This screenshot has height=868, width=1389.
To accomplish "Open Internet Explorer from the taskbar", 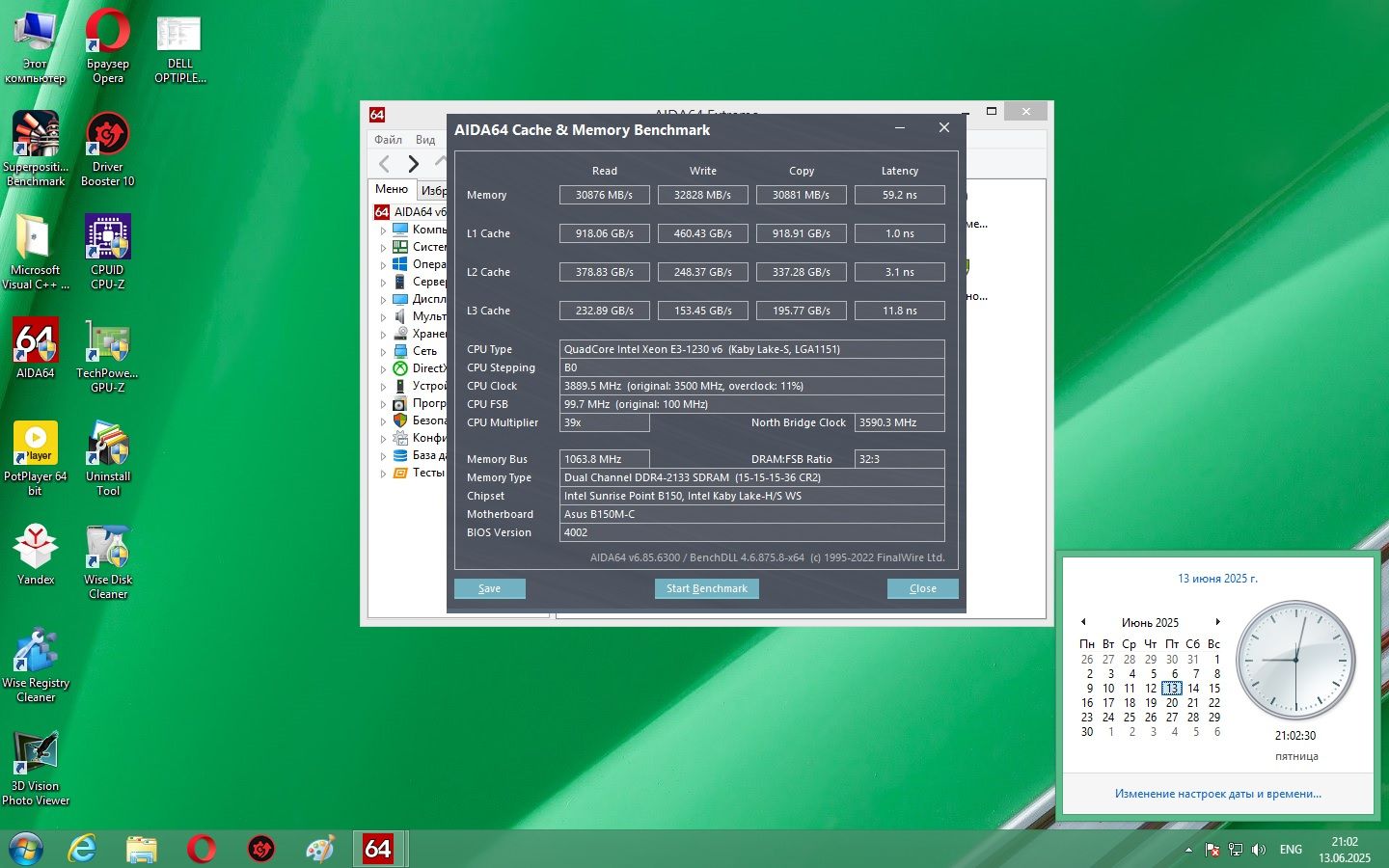I will 83,849.
